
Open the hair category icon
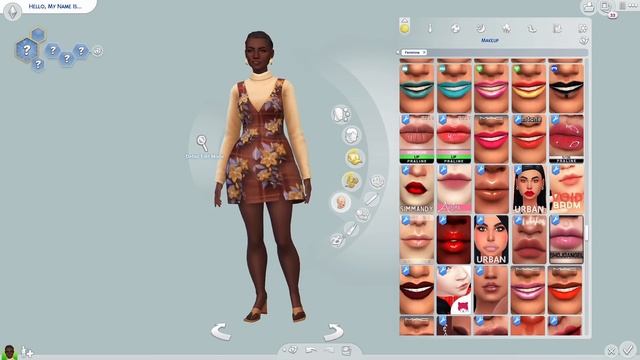[x=351, y=136]
